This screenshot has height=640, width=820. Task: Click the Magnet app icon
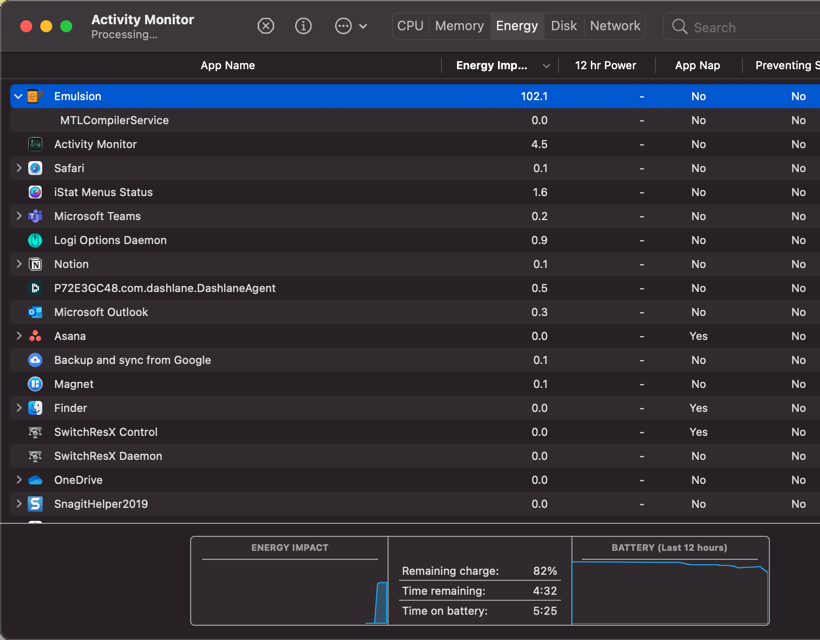pyautogui.click(x=35, y=384)
